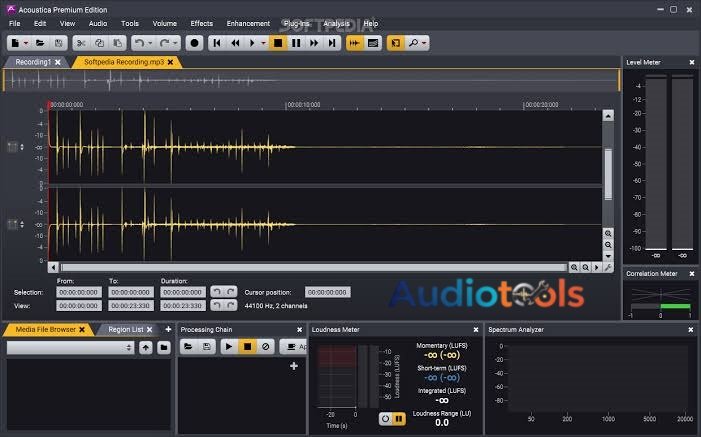This screenshot has width=701, height=437.
Task: Click the Copy icon in toolbar
Action: click(99, 43)
